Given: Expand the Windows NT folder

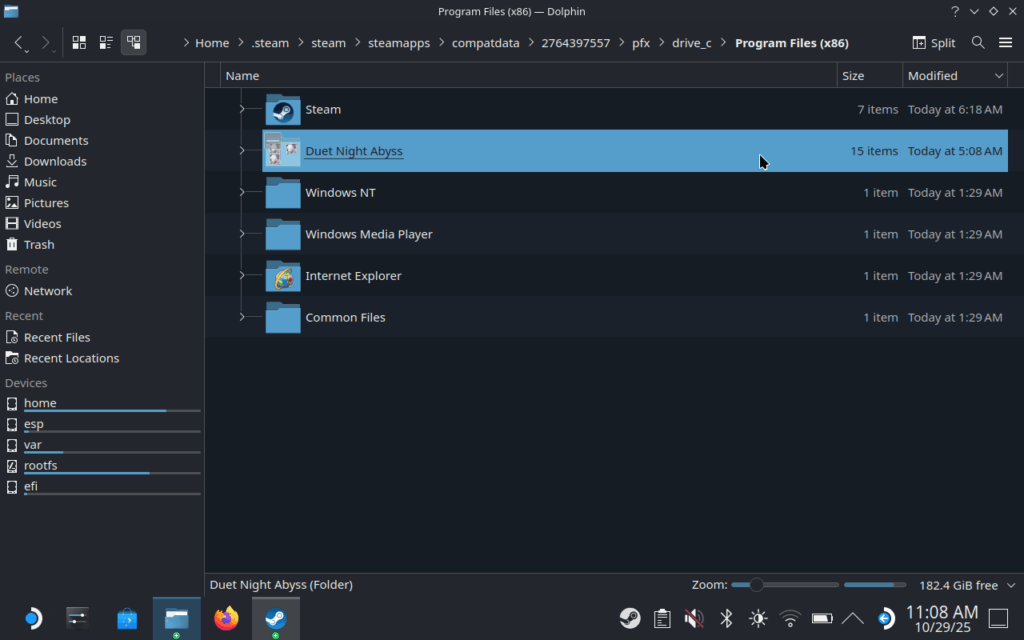Looking at the screenshot, I should tap(240, 192).
